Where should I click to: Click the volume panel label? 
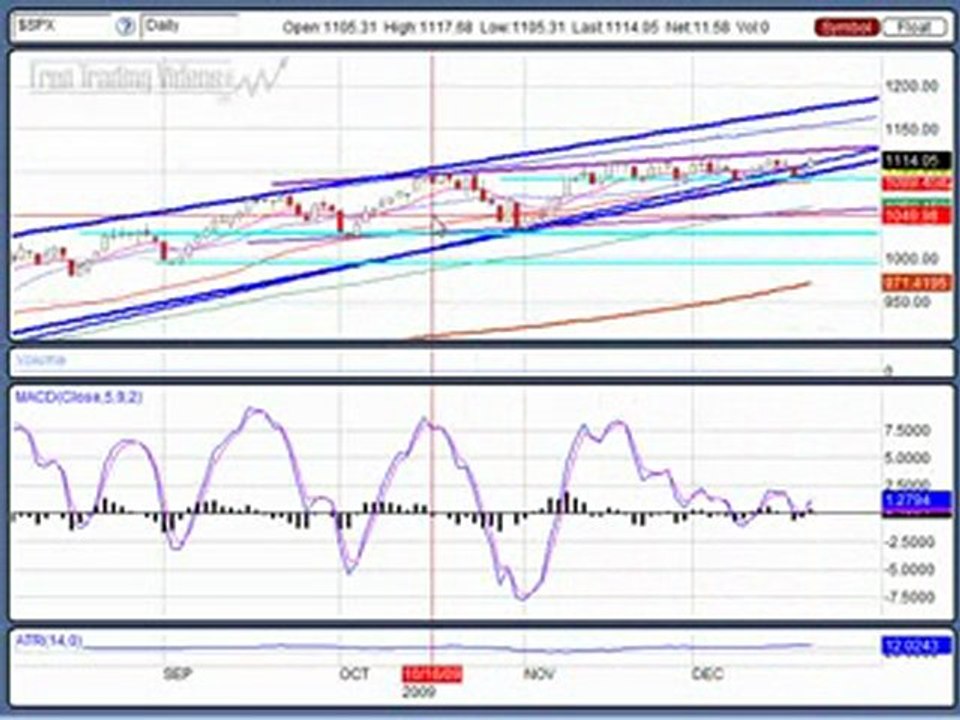pos(41,361)
